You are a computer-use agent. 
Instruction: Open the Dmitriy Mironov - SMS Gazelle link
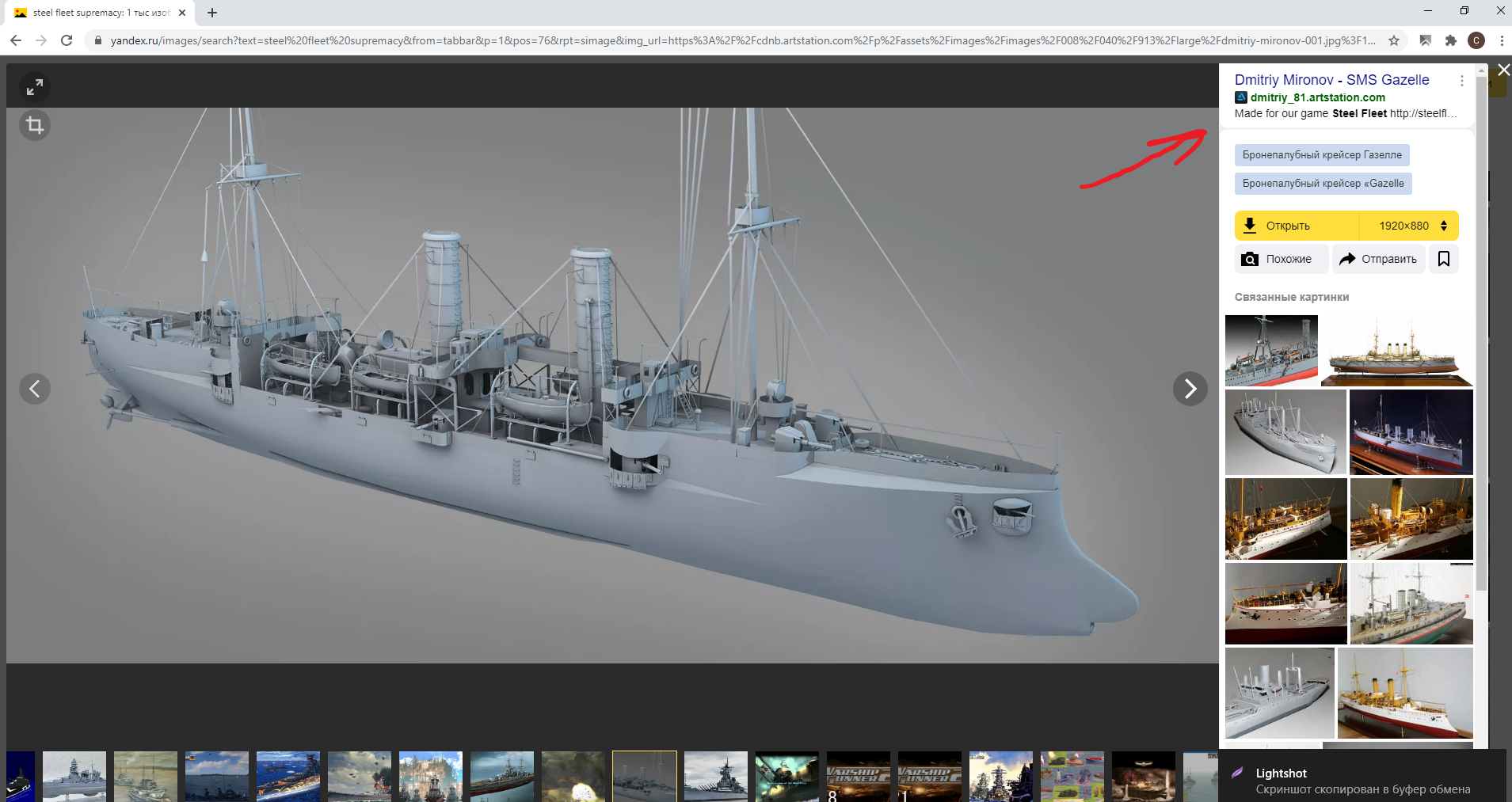1331,80
